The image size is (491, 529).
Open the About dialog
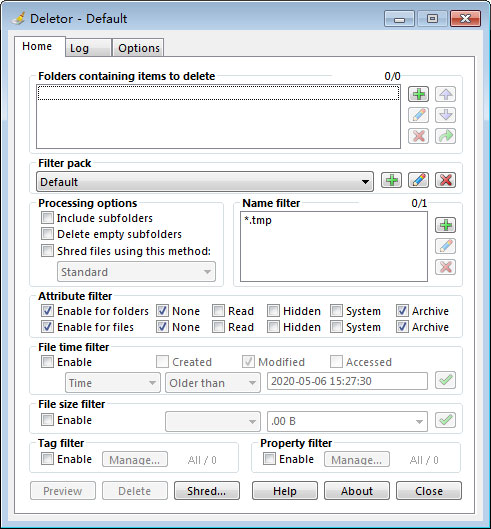[357, 491]
